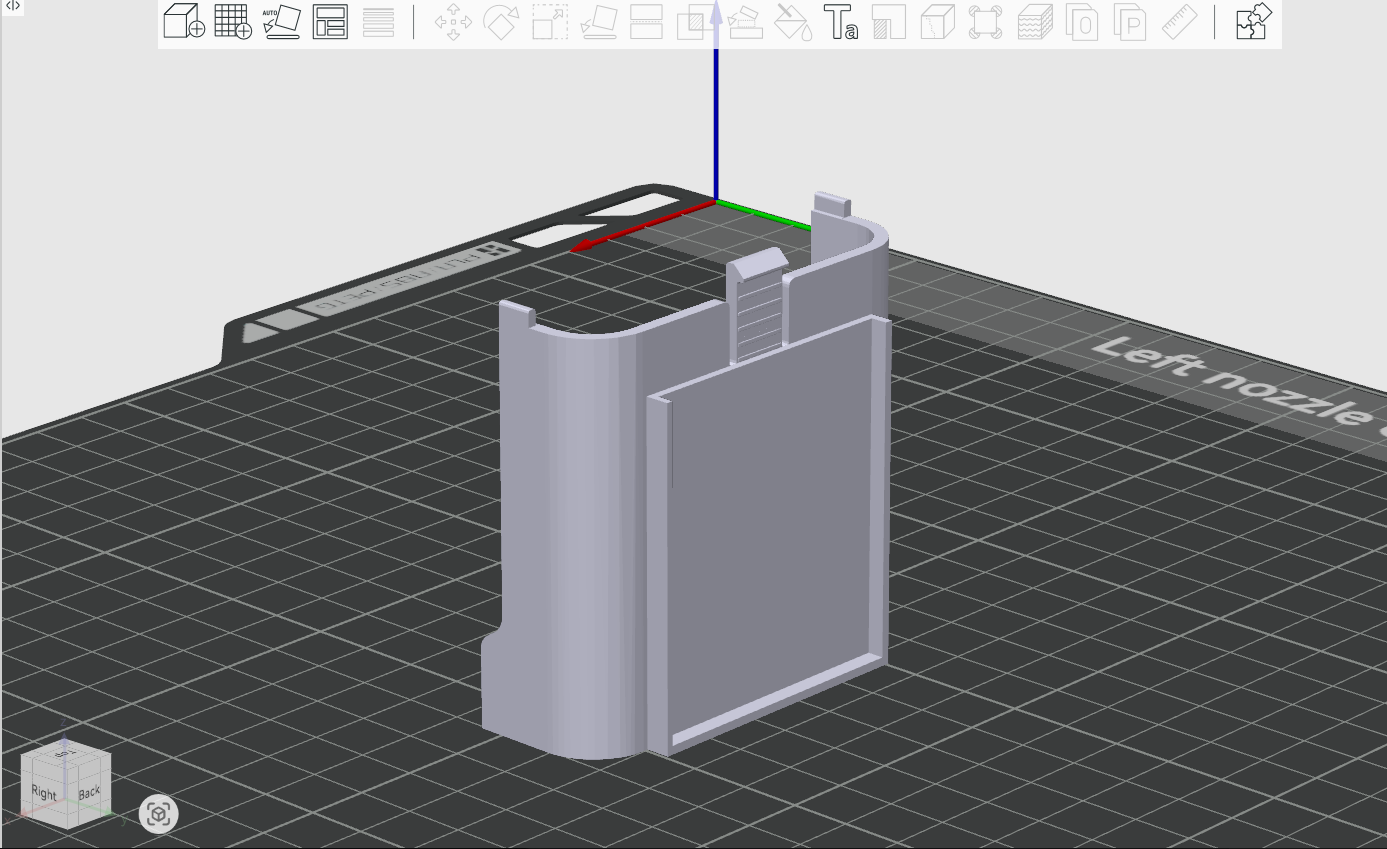This screenshot has width=1387, height=849.
Task: Click the Arrange all objects layout icon
Action: [330, 22]
